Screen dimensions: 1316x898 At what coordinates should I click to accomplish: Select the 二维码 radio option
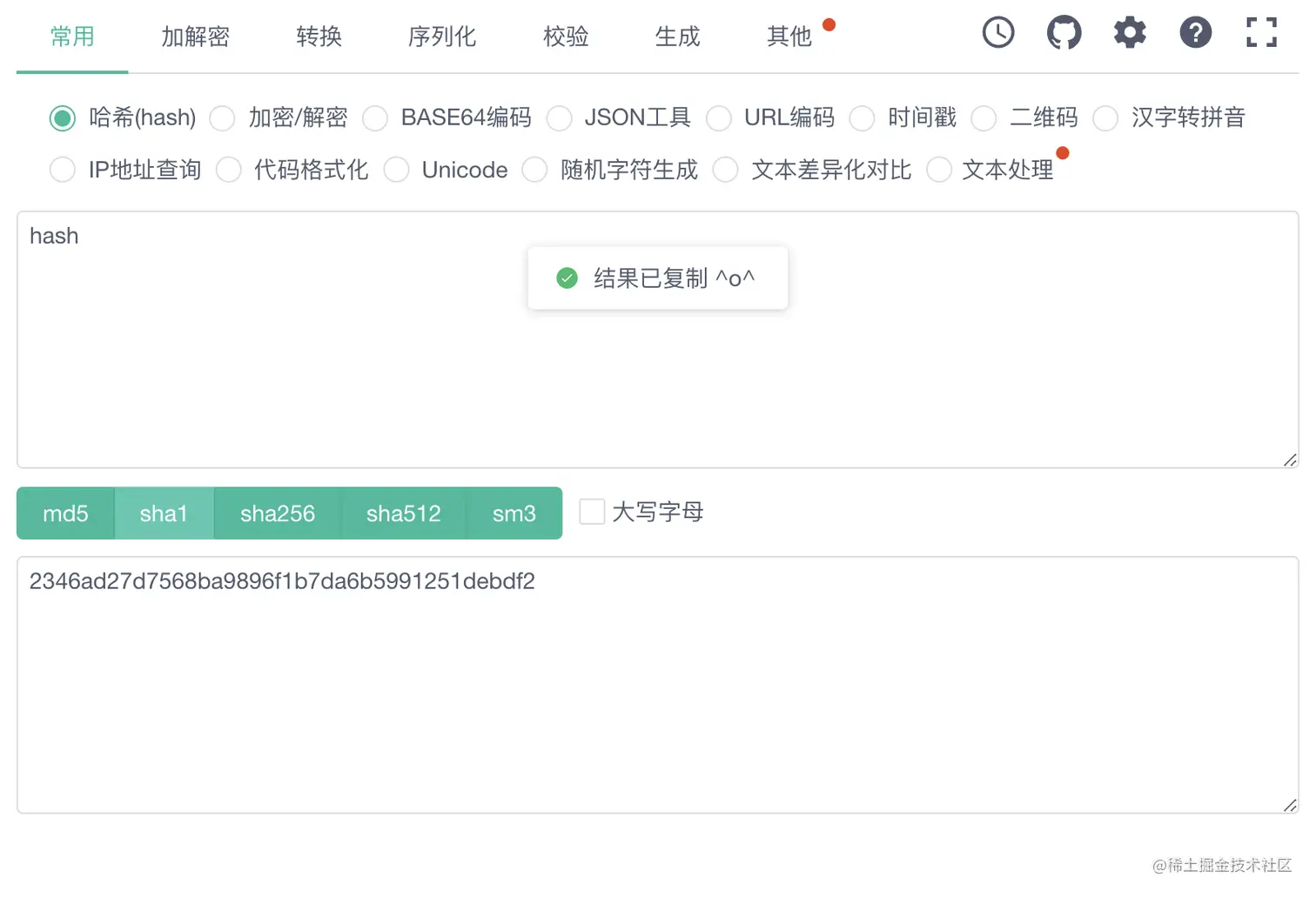(x=984, y=118)
